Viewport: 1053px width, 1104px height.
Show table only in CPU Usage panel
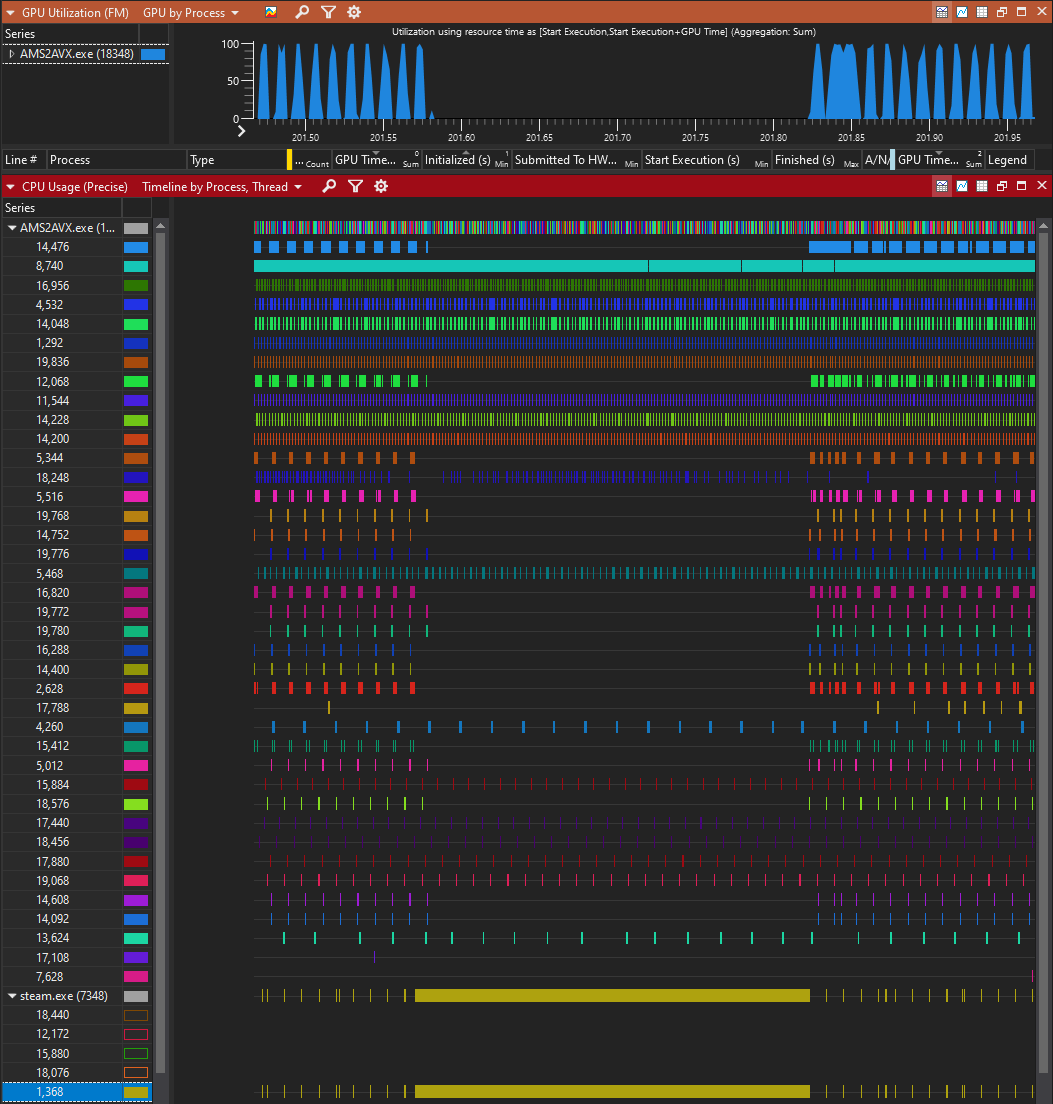point(982,186)
